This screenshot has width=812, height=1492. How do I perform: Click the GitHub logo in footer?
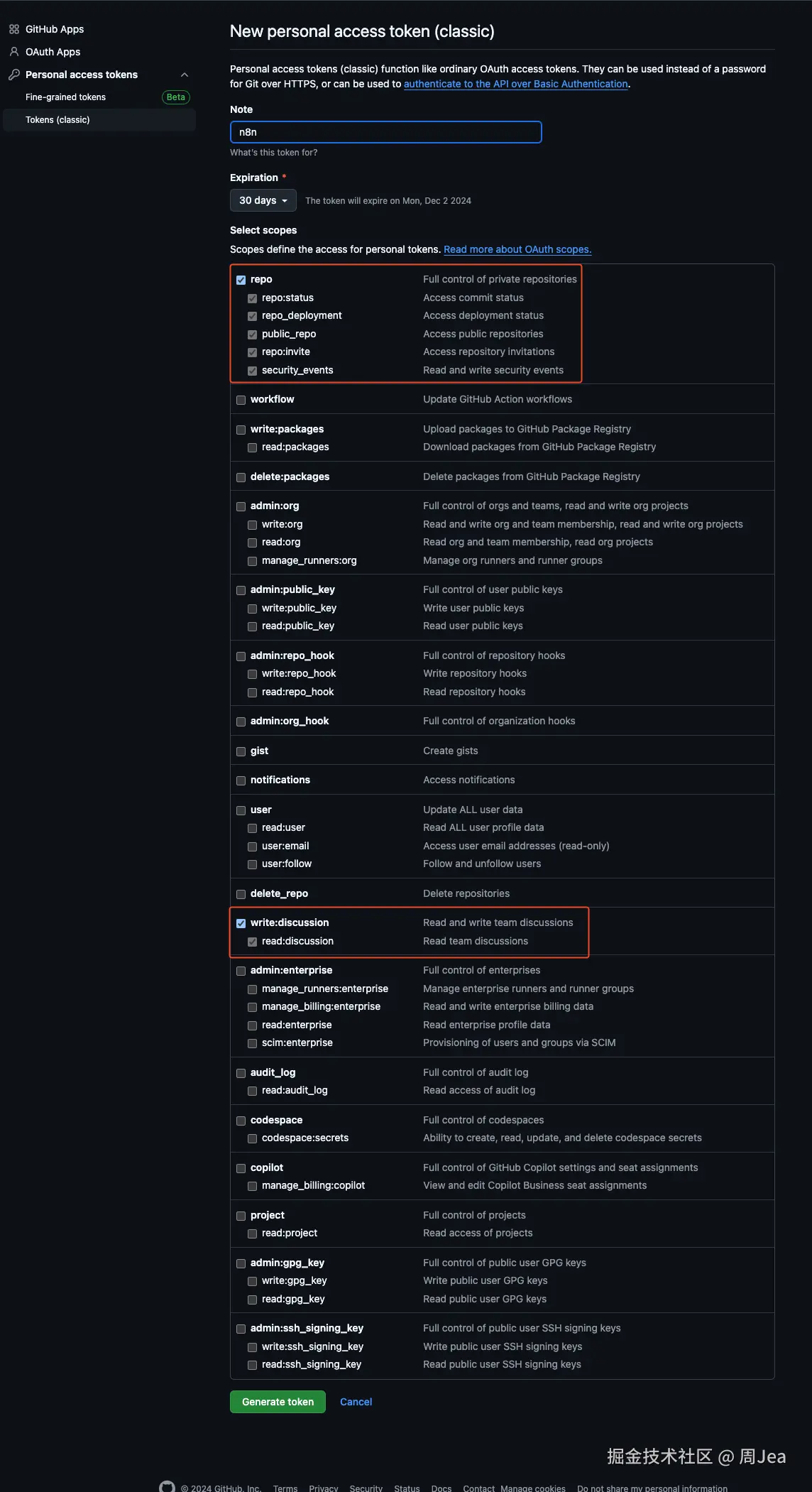167,1487
